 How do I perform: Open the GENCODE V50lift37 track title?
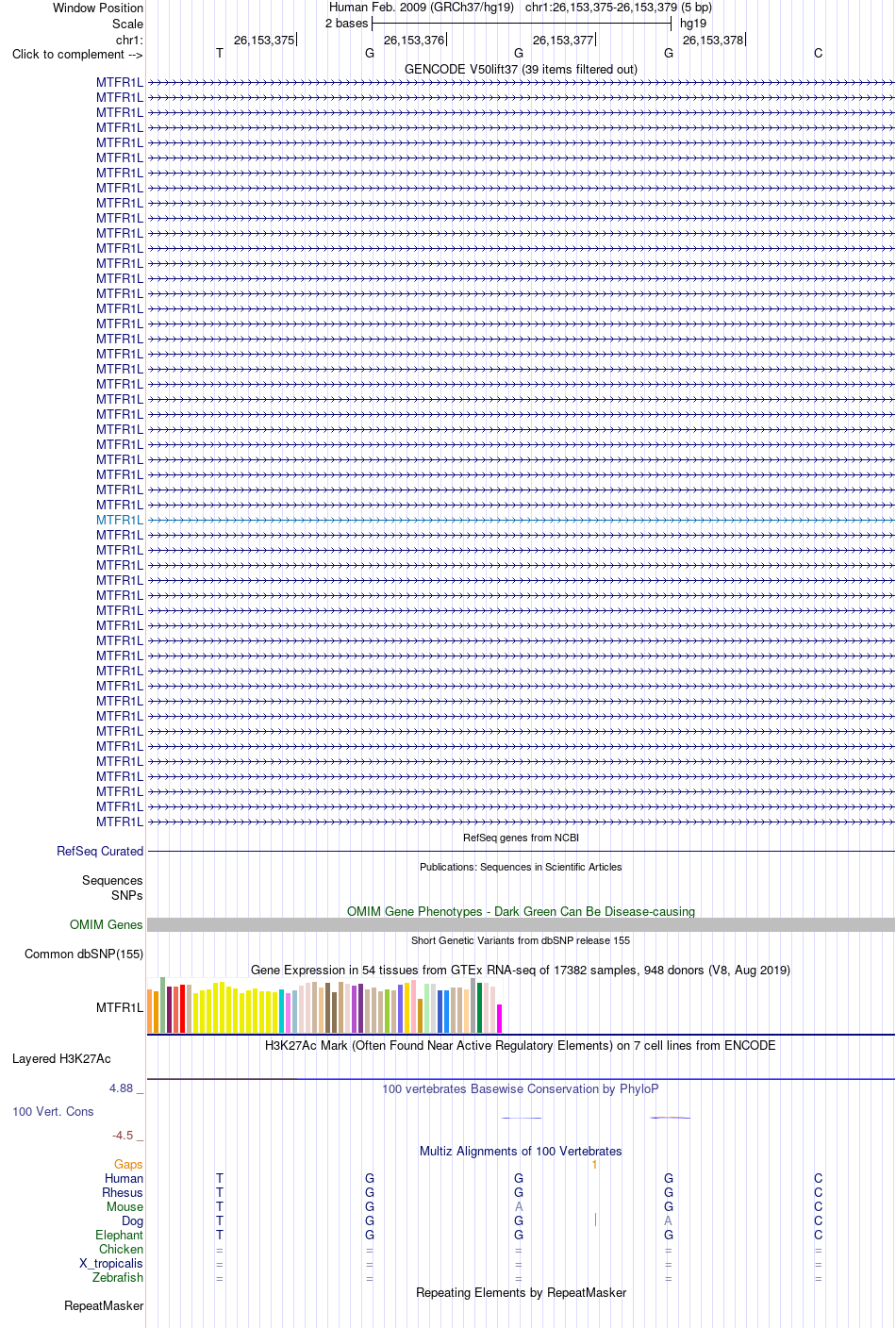[x=521, y=69]
